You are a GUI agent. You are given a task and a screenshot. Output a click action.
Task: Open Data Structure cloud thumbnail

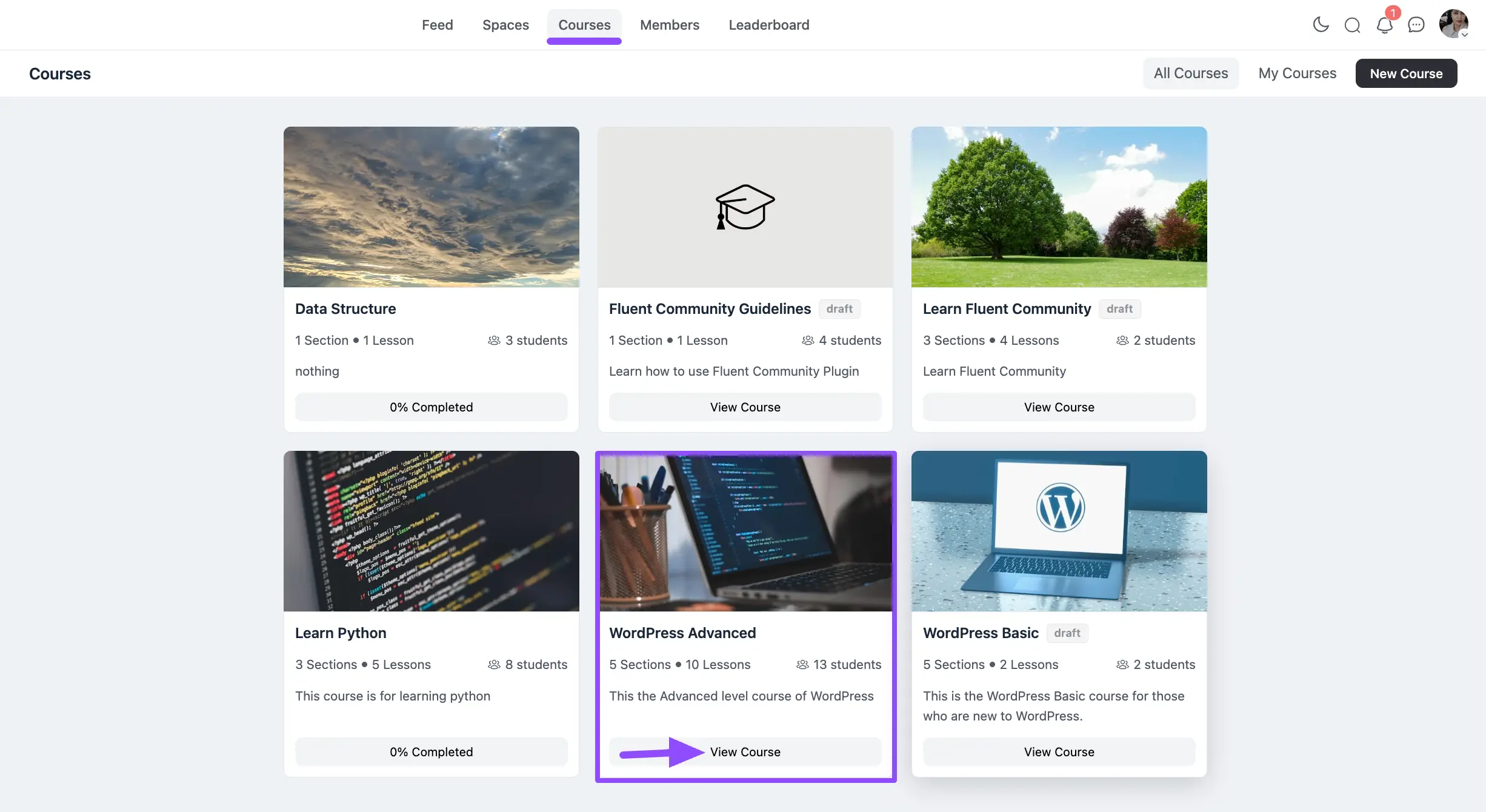tap(431, 207)
